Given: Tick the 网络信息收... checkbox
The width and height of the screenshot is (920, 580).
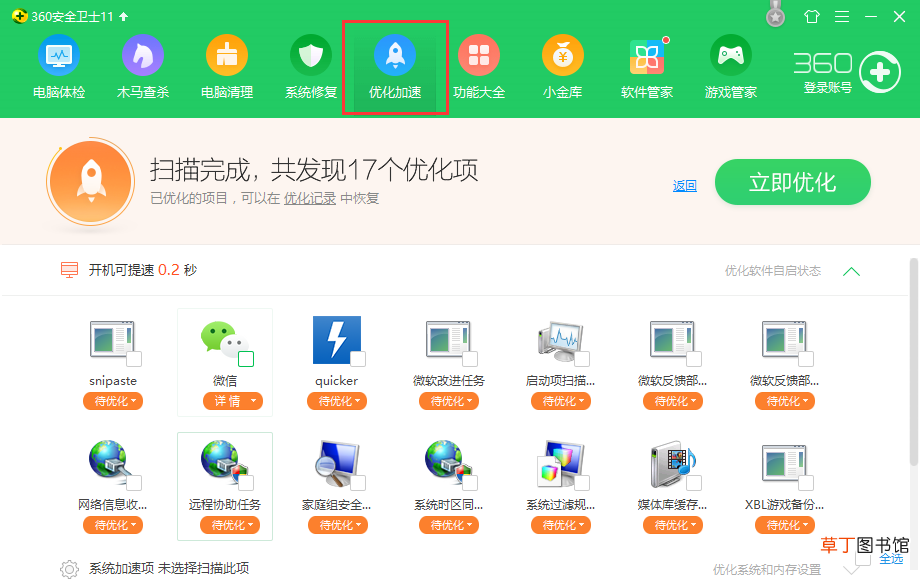Looking at the screenshot, I should coord(134,483).
